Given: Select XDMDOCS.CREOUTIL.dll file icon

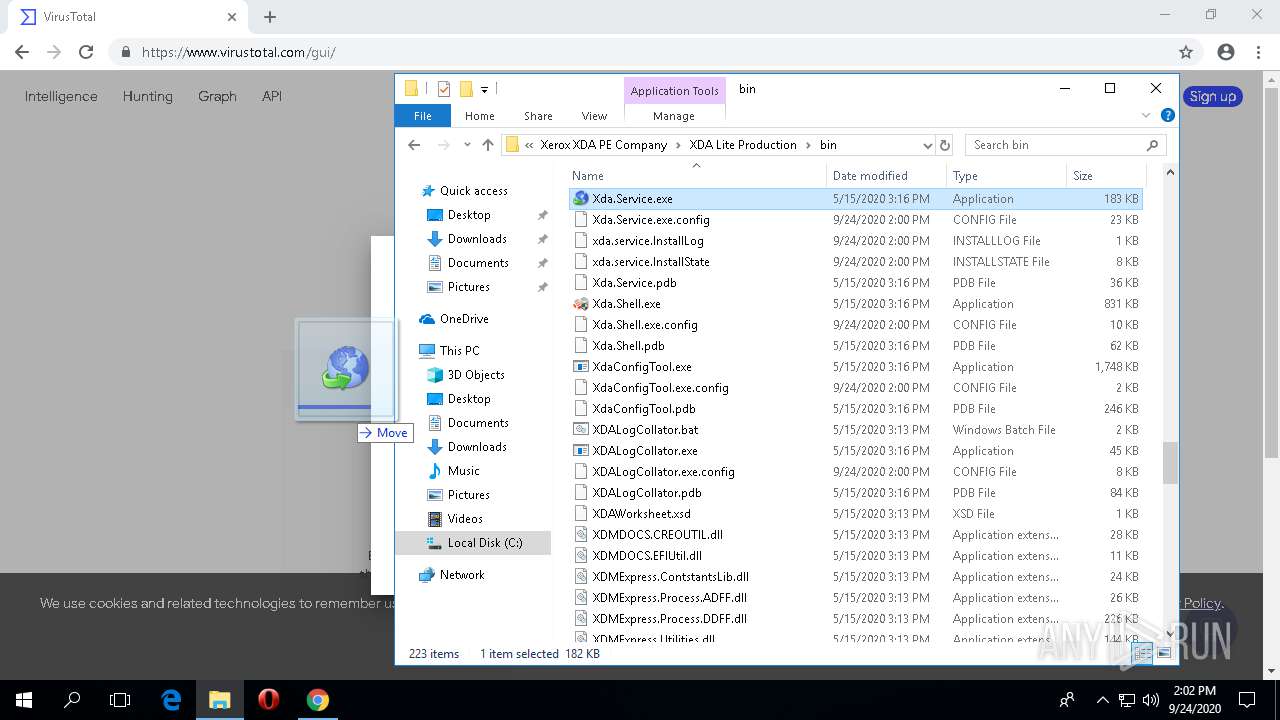Looking at the screenshot, I should [x=581, y=535].
